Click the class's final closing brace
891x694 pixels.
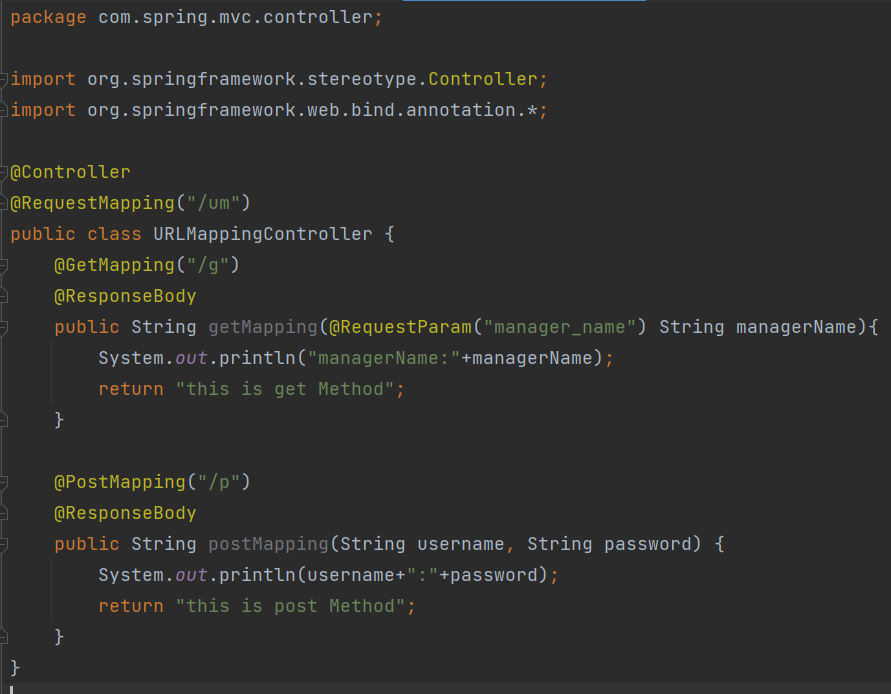[15, 667]
